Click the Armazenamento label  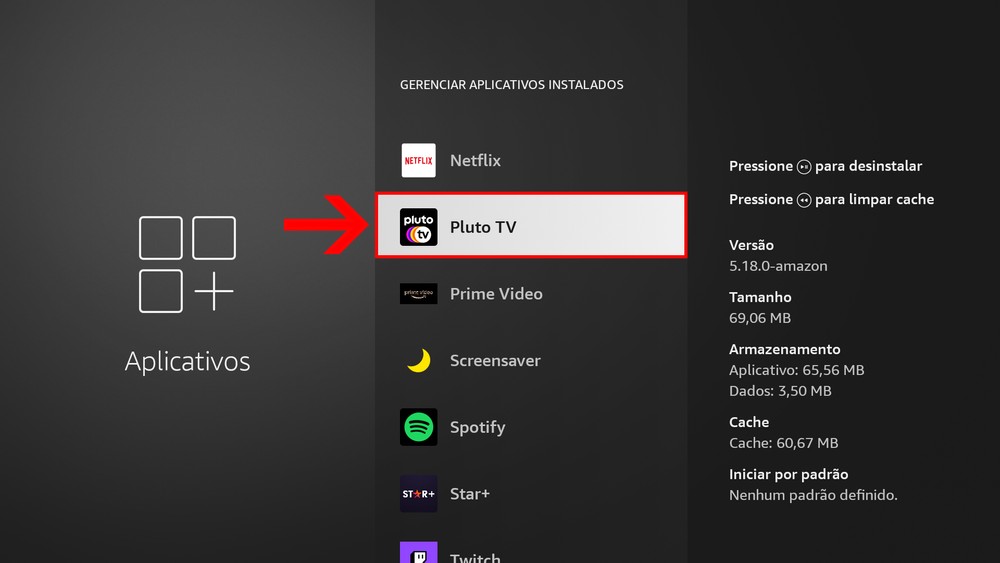[784, 349]
